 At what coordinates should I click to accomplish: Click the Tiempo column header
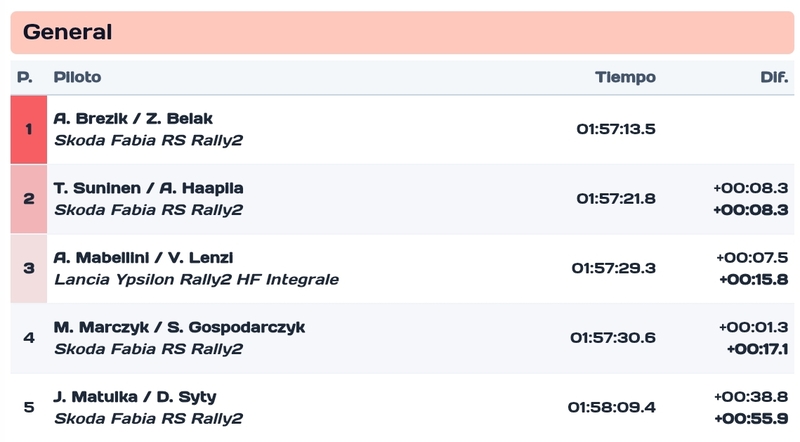pos(625,77)
